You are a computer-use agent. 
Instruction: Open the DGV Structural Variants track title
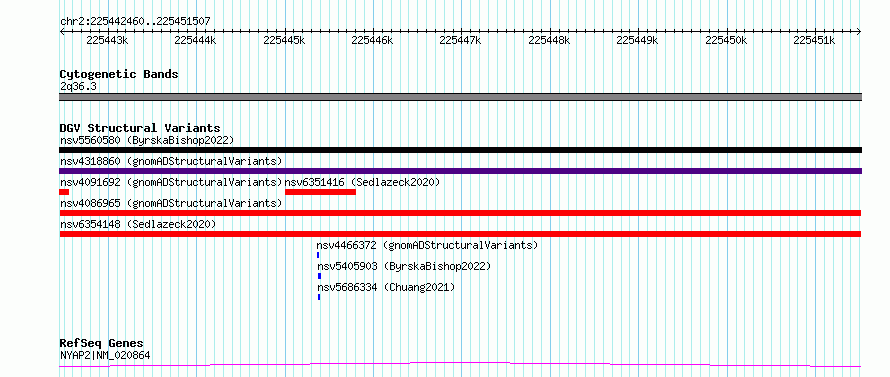click(140, 128)
